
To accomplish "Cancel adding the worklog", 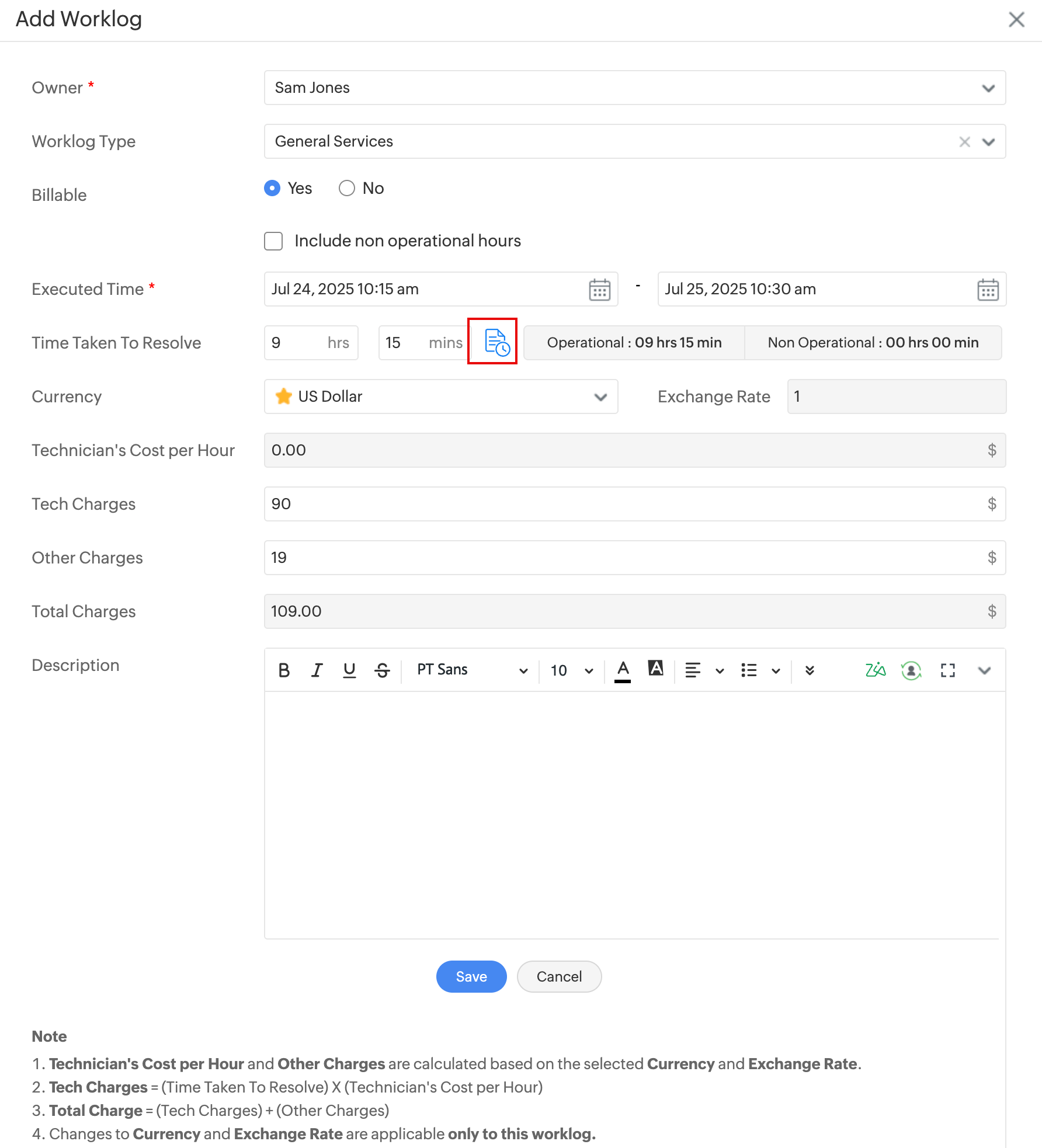I will (x=559, y=976).
